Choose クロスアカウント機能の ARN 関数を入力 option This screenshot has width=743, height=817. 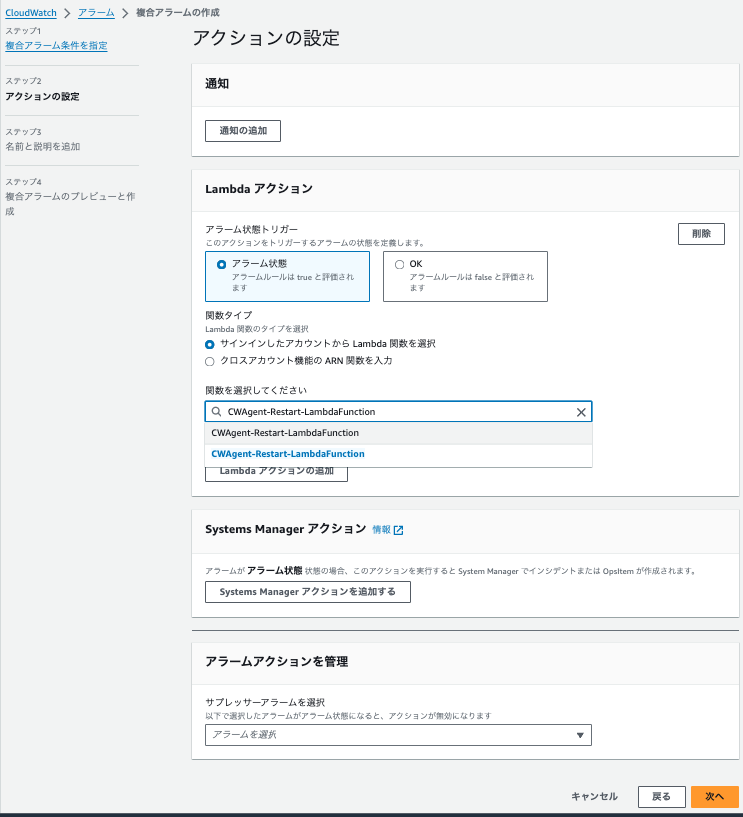[210, 361]
